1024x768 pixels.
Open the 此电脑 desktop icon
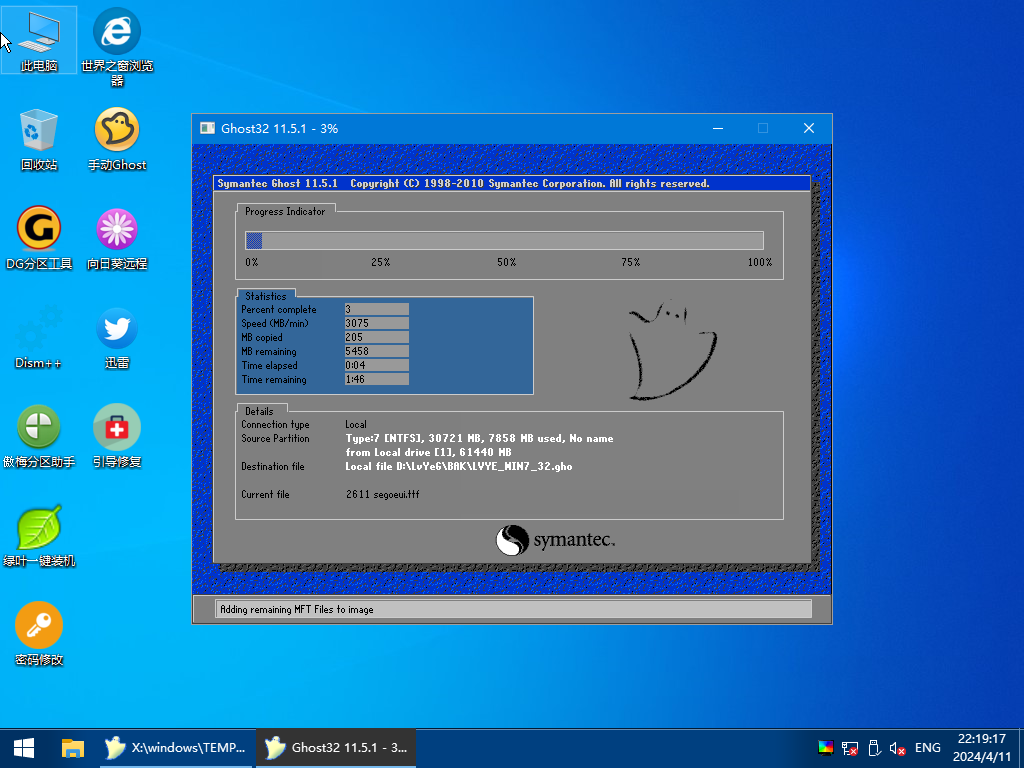(x=39, y=39)
